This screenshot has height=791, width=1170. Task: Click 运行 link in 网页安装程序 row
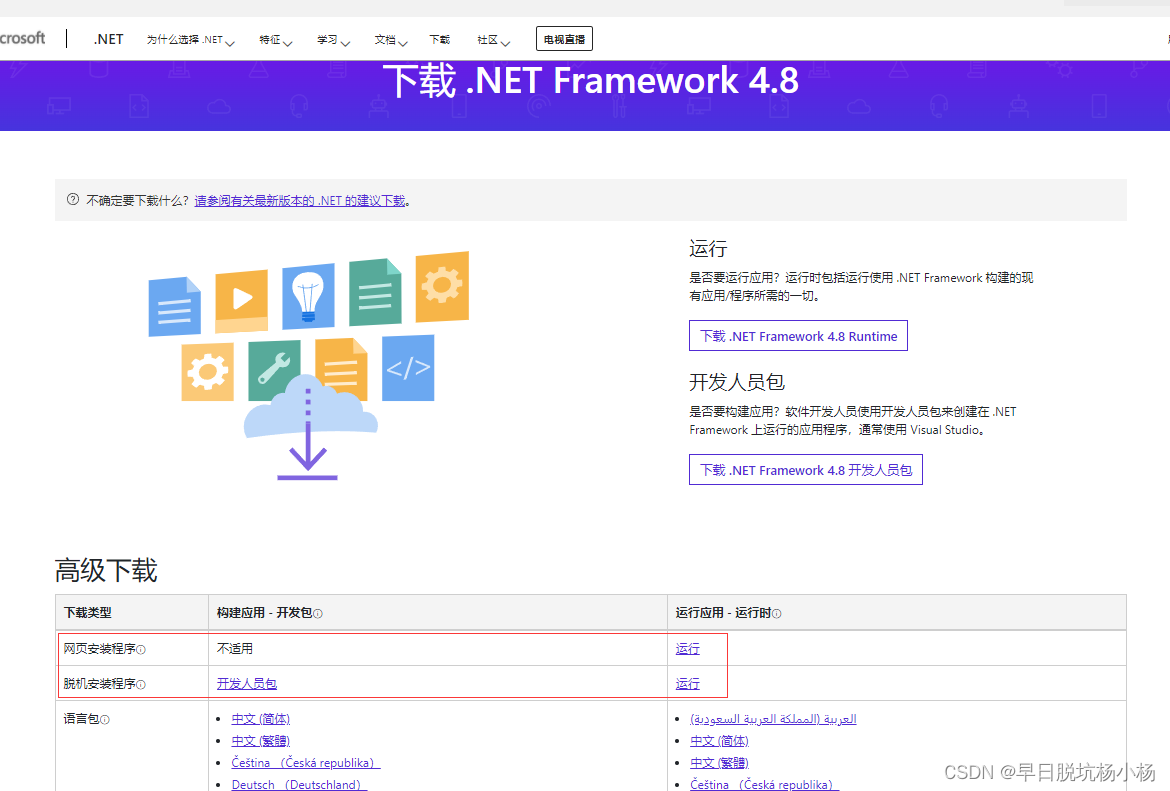[687, 648]
